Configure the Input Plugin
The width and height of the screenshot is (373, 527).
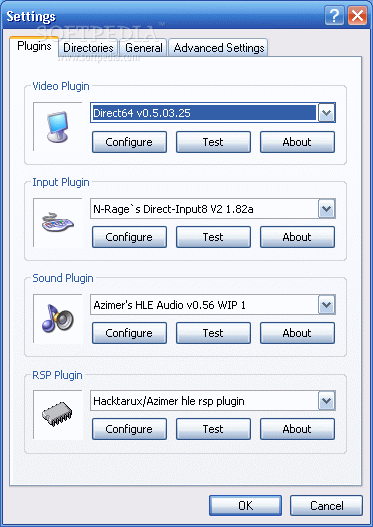point(129,237)
